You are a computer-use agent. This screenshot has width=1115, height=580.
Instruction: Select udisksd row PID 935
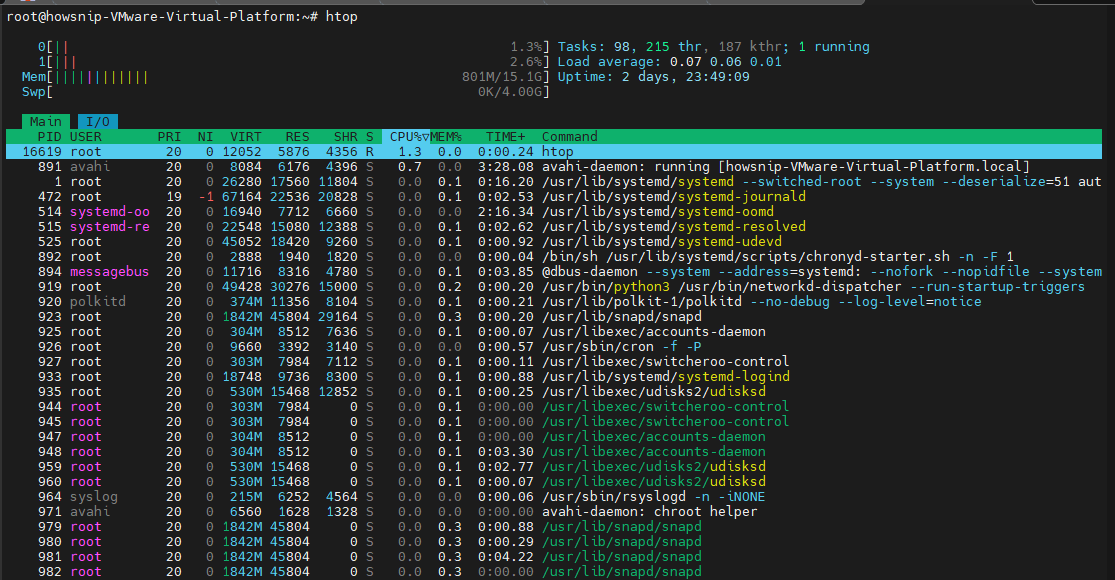click(x=554, y=392)
